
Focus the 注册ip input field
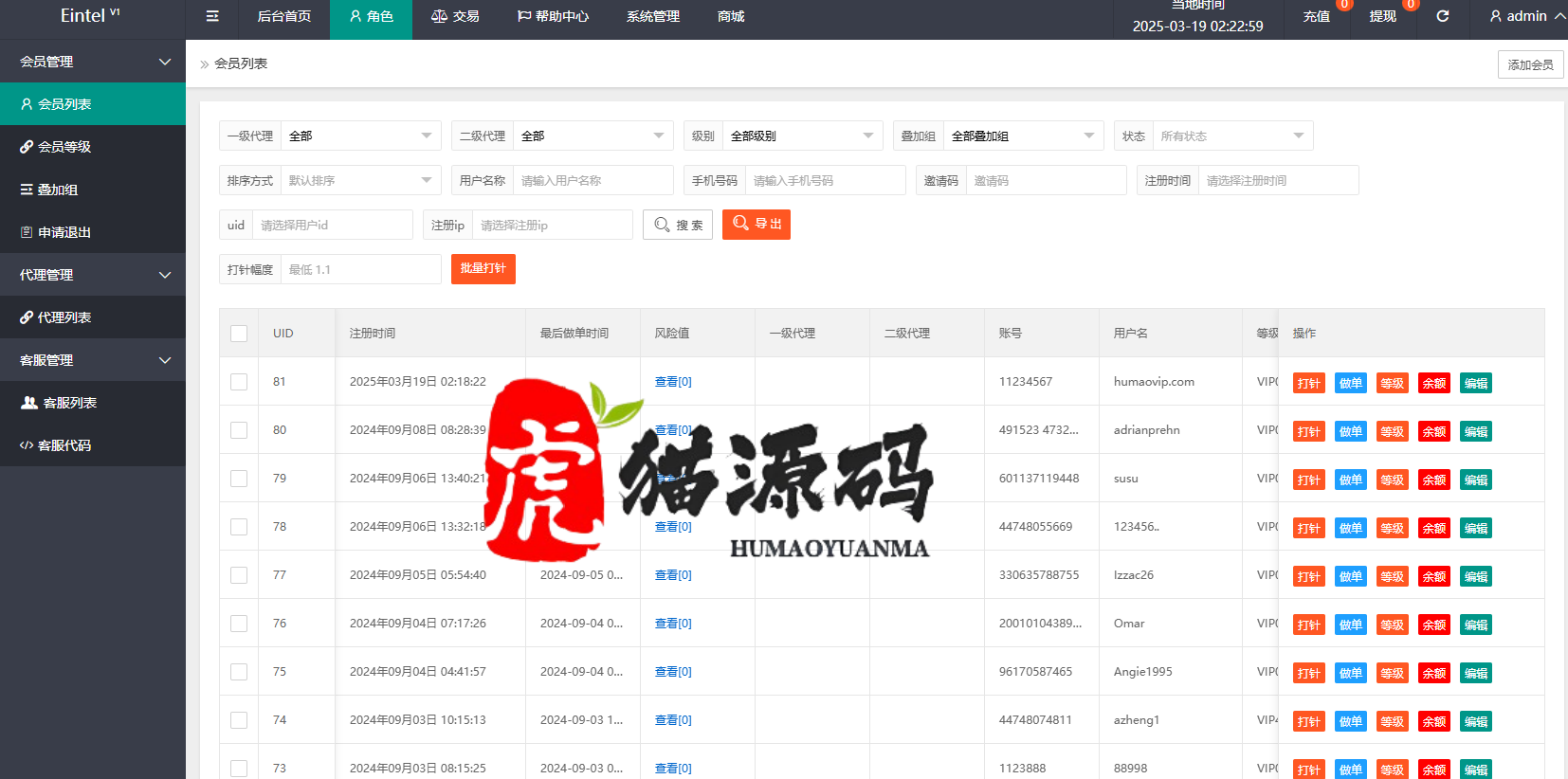point(553,225)
